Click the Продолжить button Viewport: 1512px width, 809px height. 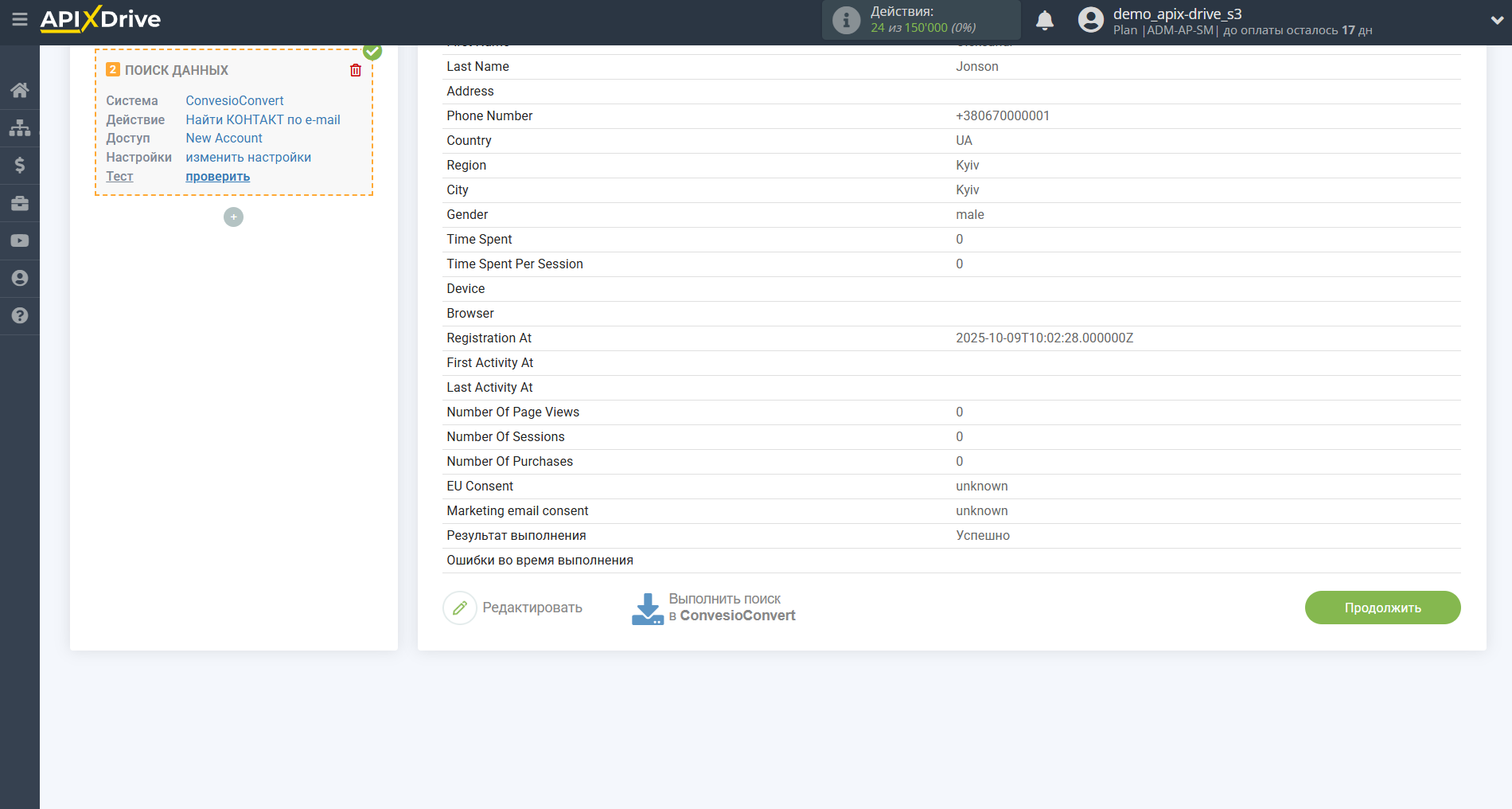1382,608
